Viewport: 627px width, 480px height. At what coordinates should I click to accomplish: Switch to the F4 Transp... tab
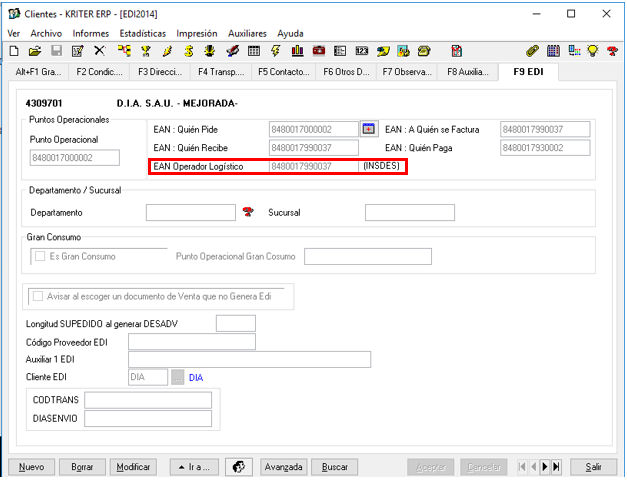[221, 72]
